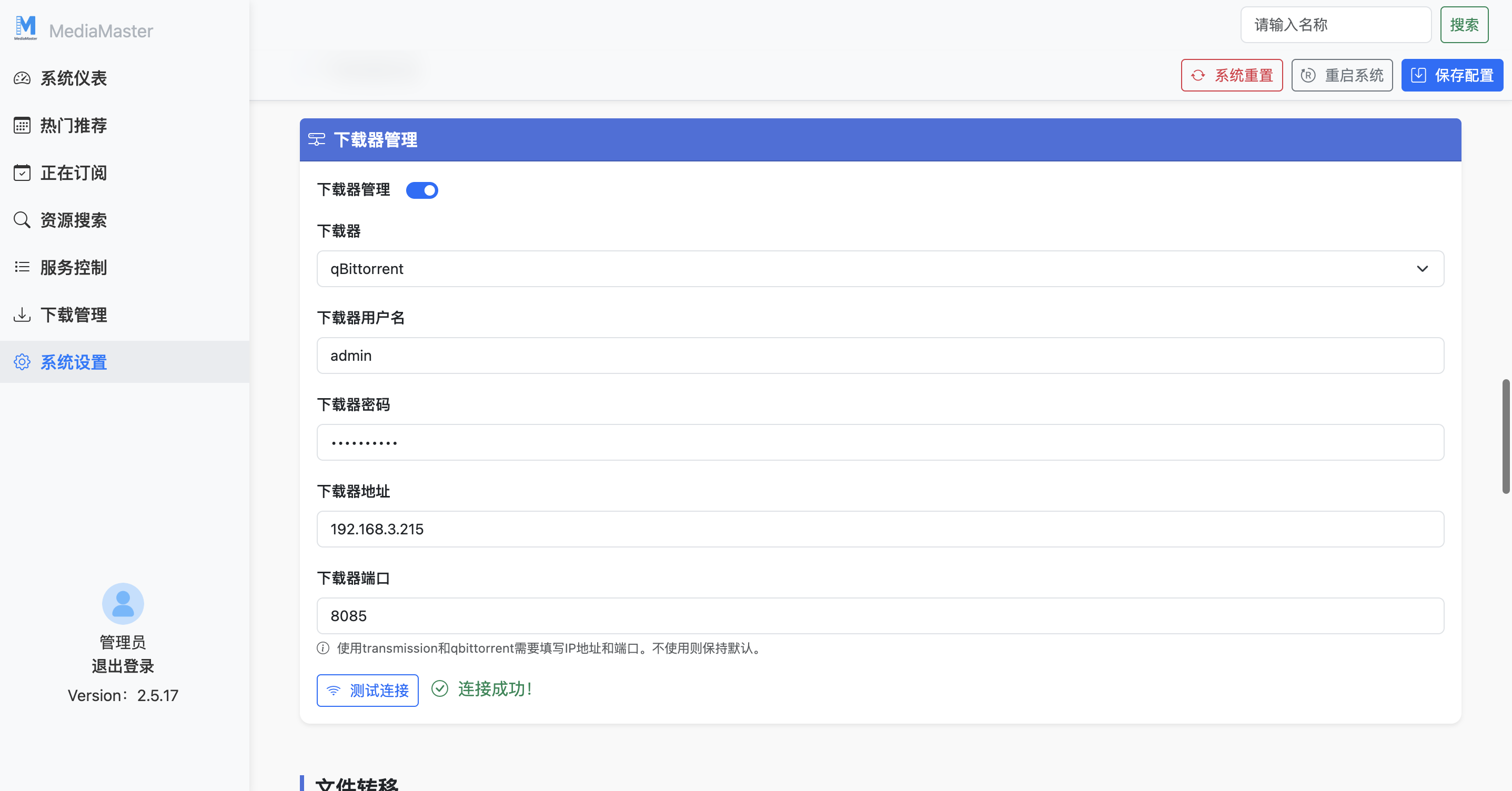Click the gear icon beside 系统设置
The height and width of the screenshot is (791, 1512).
coord(22,362)
